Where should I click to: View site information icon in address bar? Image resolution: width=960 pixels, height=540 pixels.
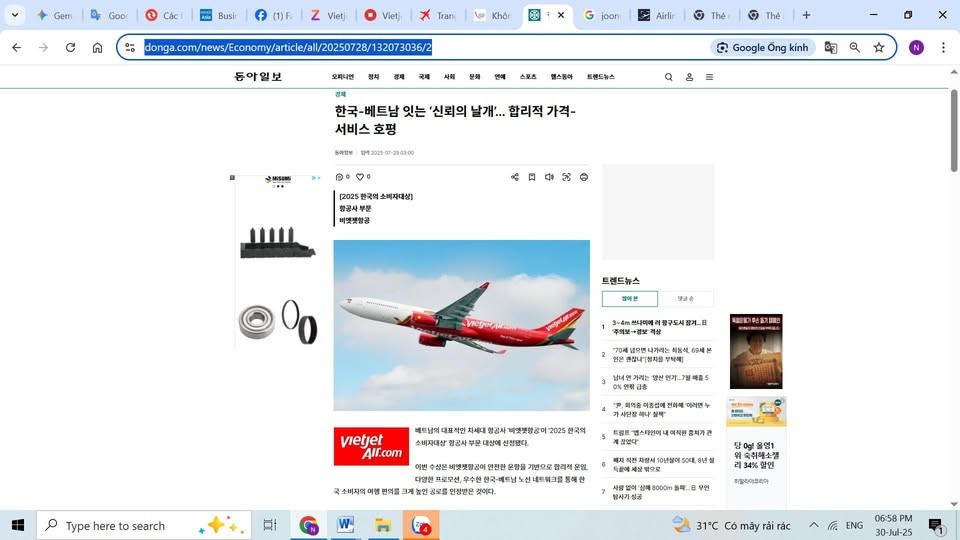129,47
